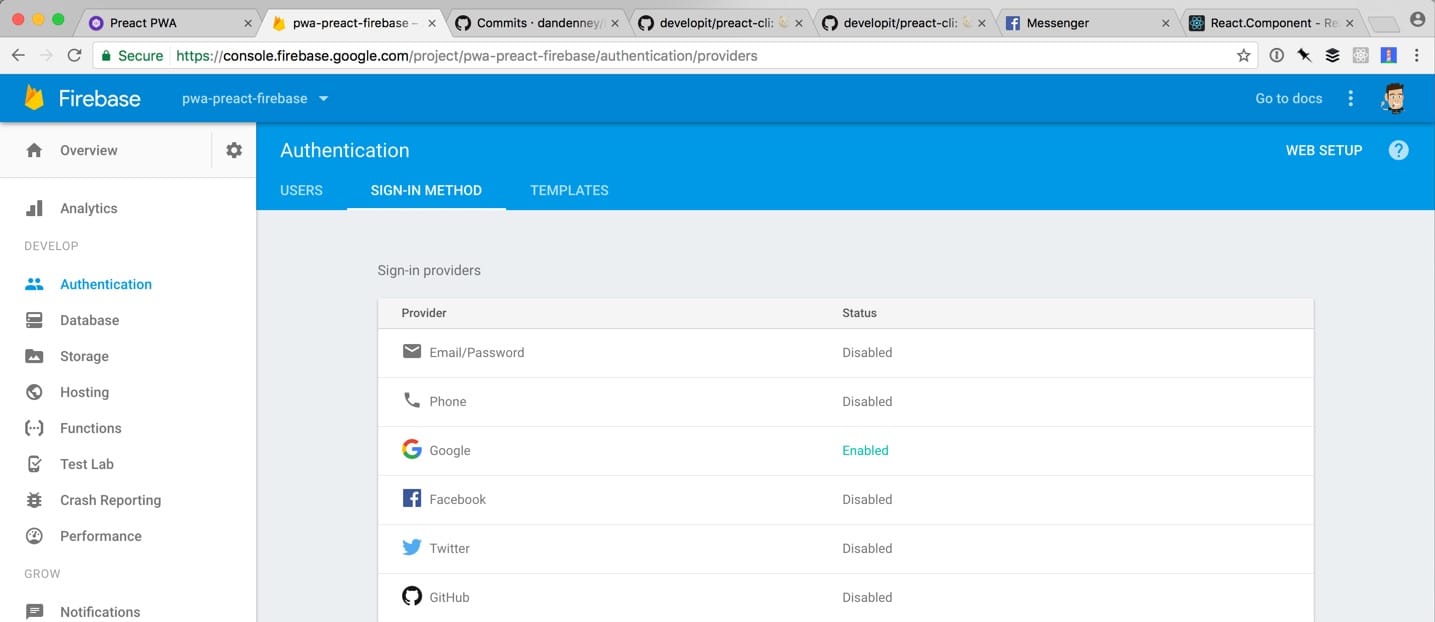Screen dimensions: 1435x622
Task: Click WEB SETUP button
Action: click(x=1324, y=150)
